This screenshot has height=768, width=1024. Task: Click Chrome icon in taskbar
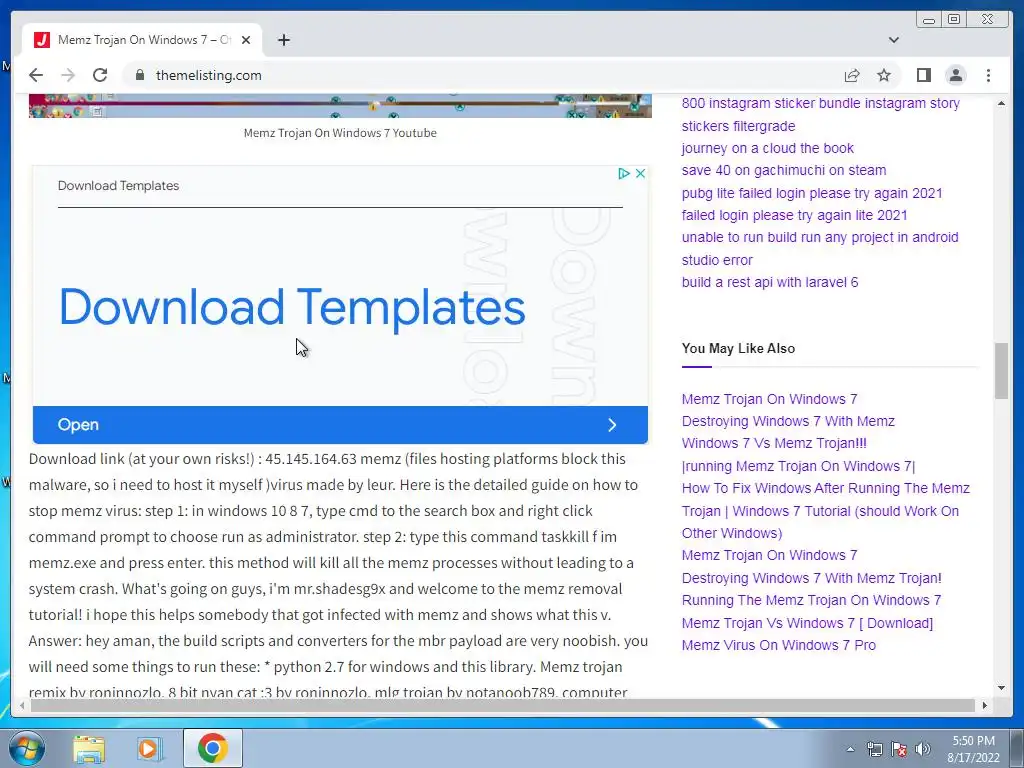(212, 748)
